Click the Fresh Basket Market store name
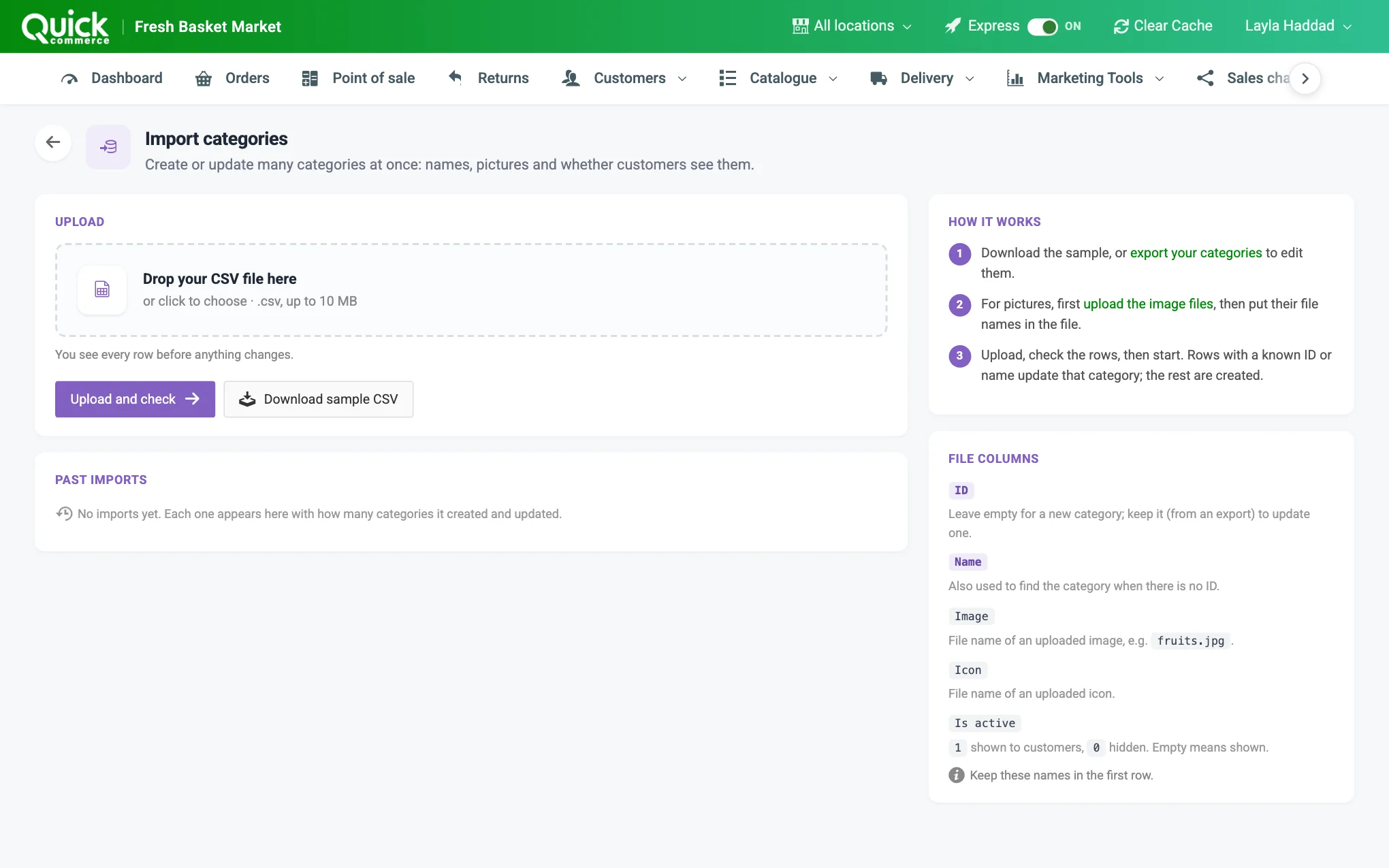Viewport: 1389px width, 868px height. (208, 27)
